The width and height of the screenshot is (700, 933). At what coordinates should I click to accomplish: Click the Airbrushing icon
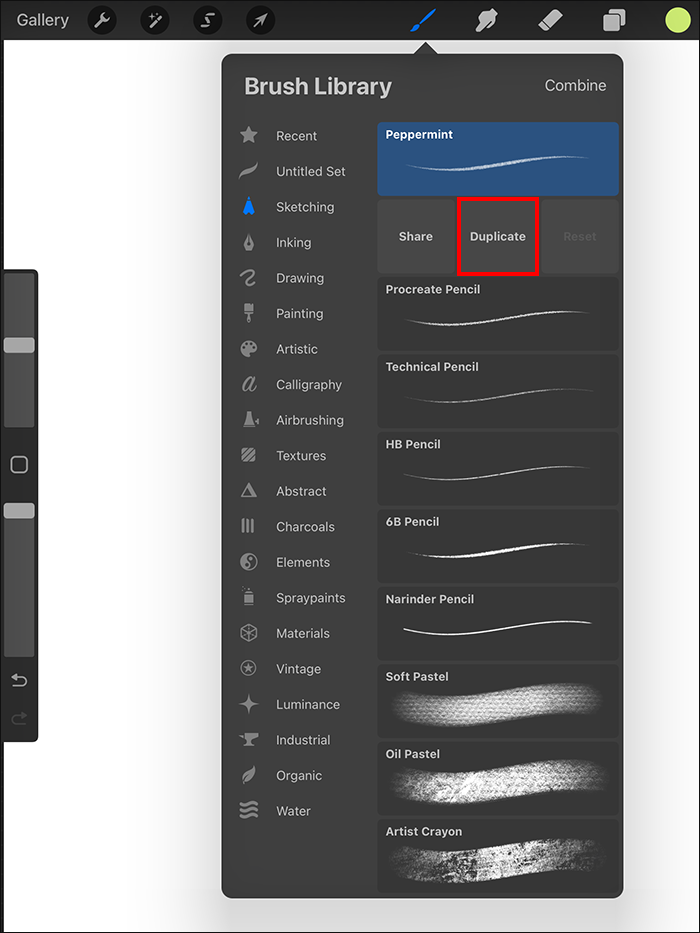(249, 420)
